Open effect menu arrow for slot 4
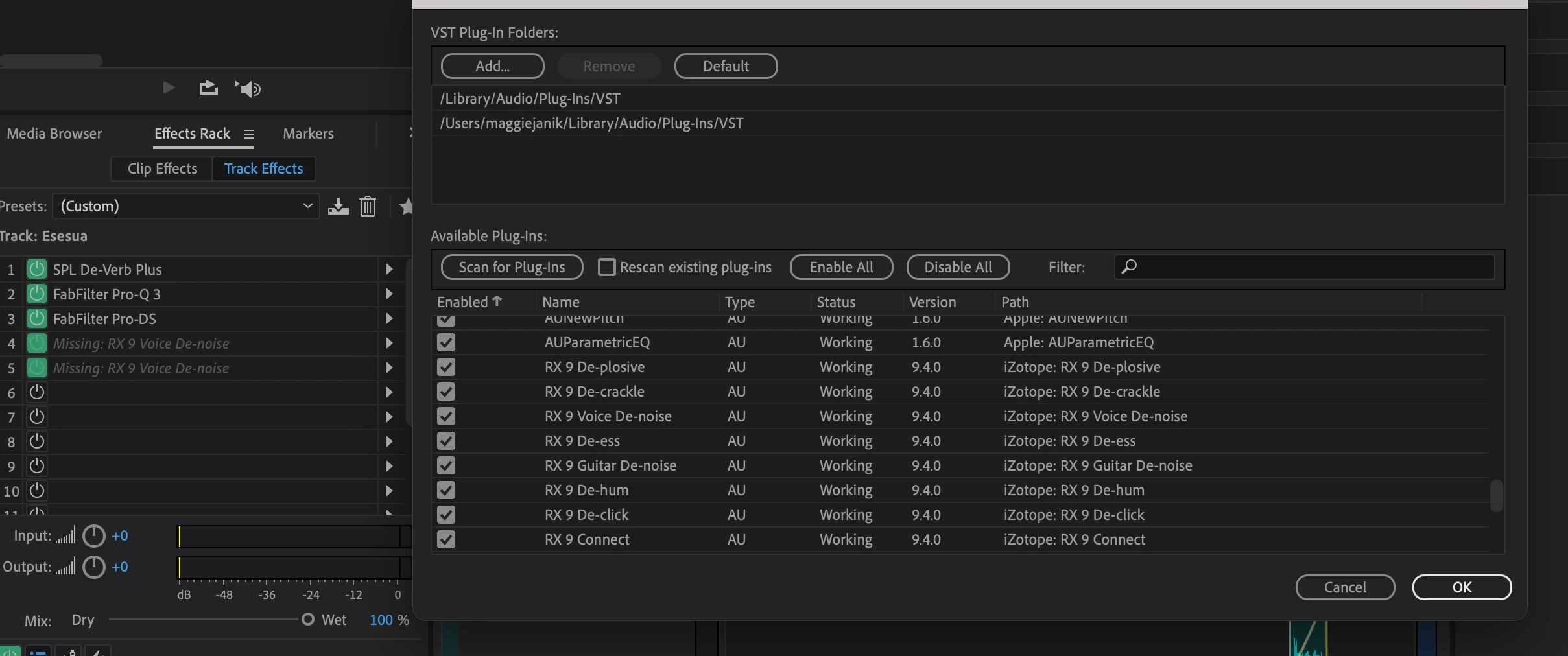Image resolution: width=1568 pixels, height=656 pixels. click(x=389, y=343)
